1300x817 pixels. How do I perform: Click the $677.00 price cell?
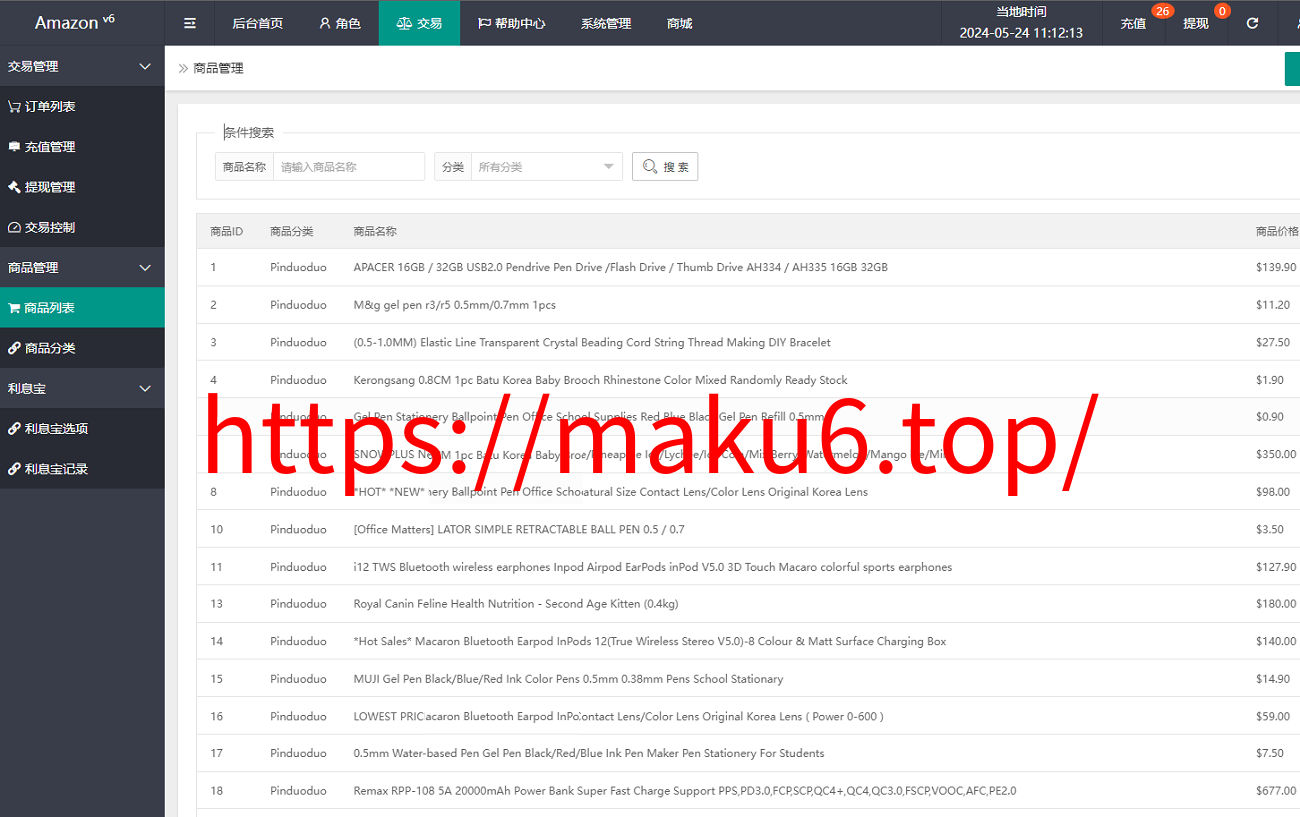point(1276,791)
